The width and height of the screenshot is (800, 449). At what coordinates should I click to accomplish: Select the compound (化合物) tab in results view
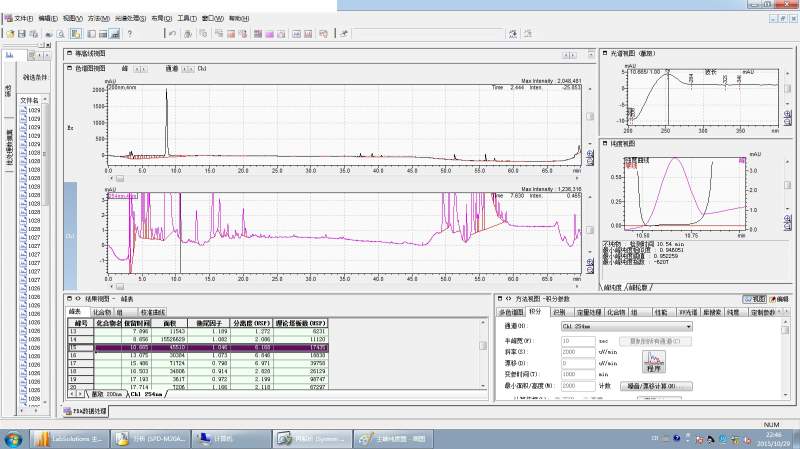point(102,312)
